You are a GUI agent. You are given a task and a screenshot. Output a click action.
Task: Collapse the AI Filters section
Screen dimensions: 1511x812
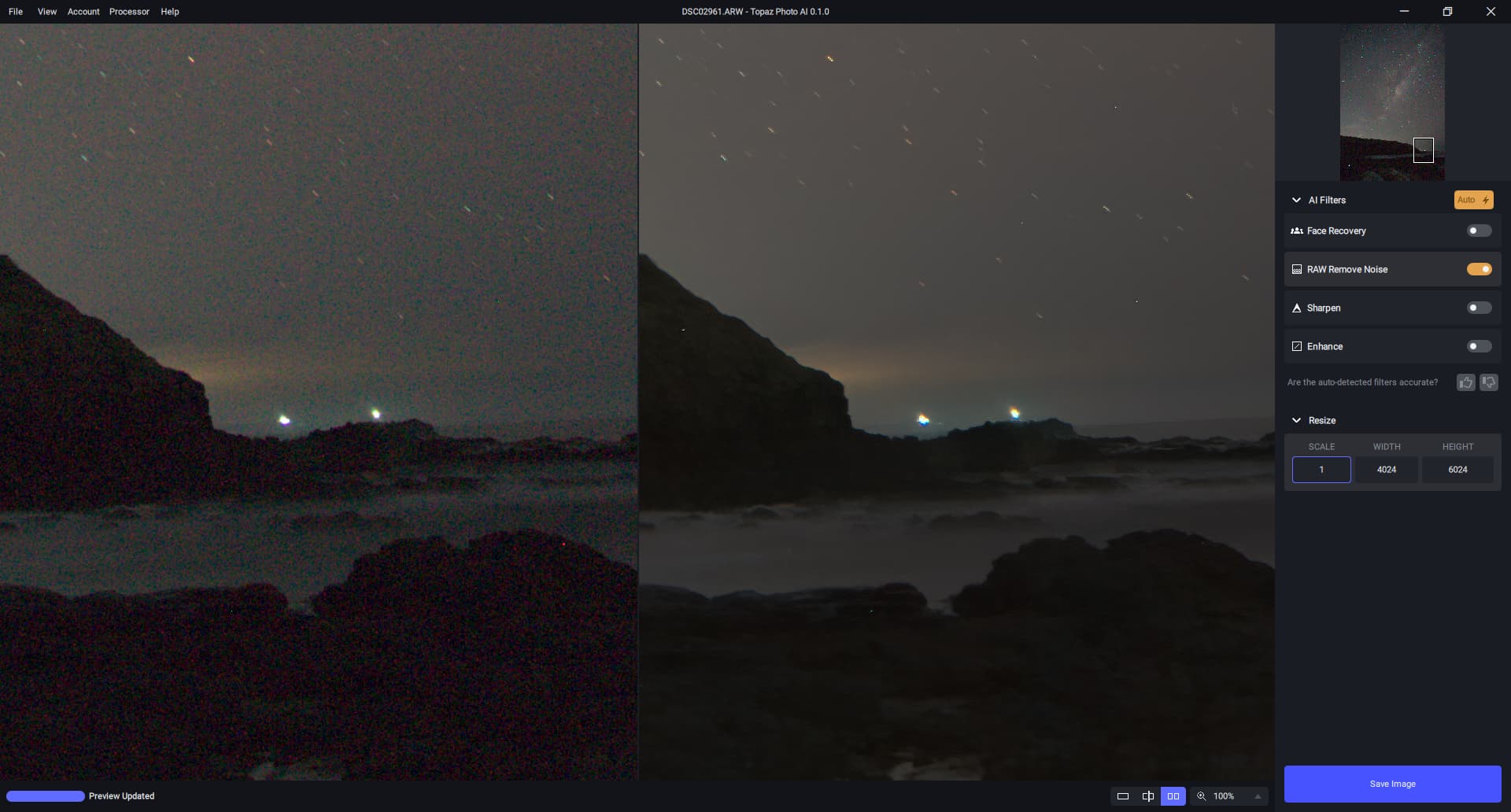click(x=1296, y=201)
